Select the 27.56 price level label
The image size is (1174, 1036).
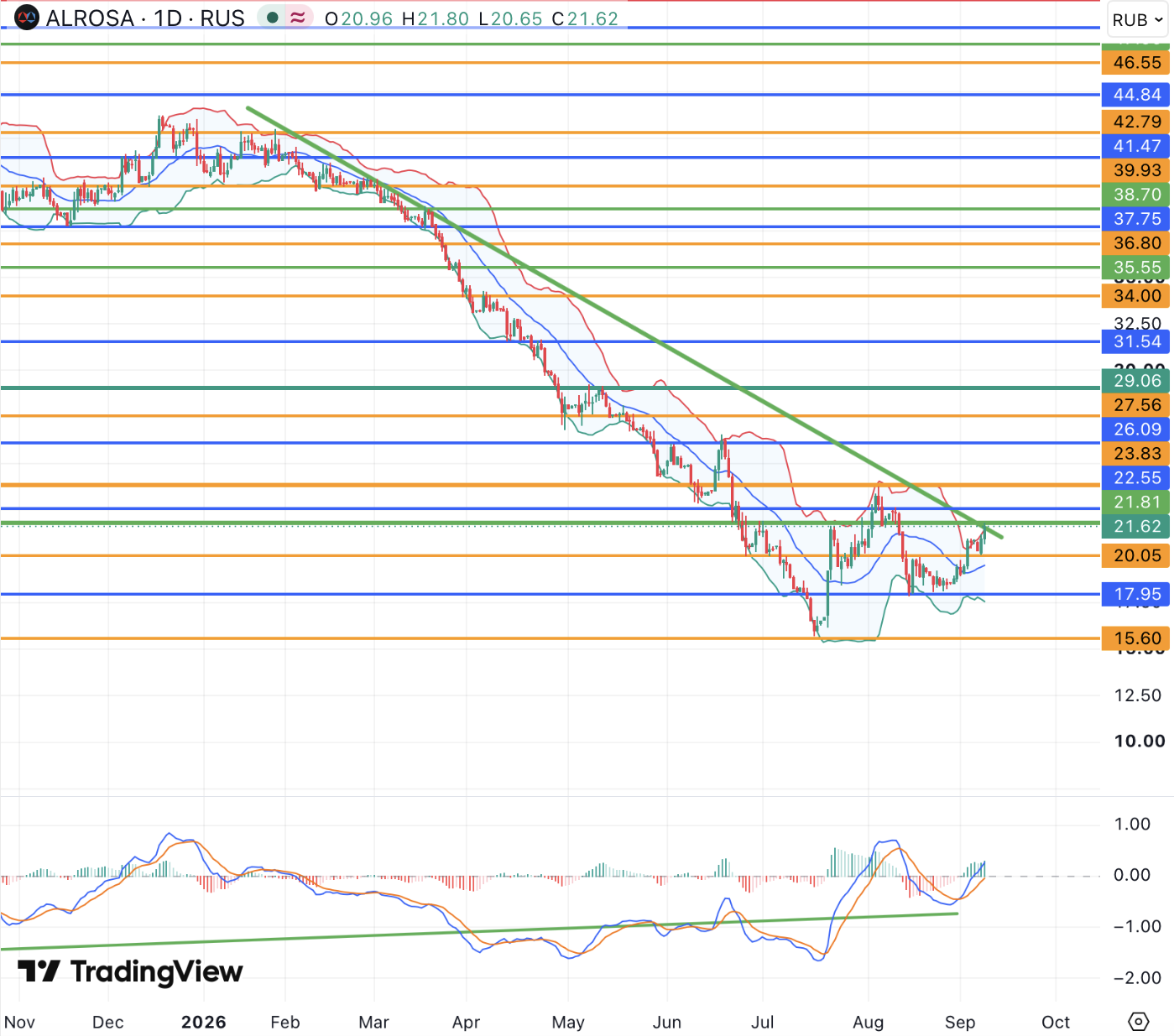(x=1137, y=405)
